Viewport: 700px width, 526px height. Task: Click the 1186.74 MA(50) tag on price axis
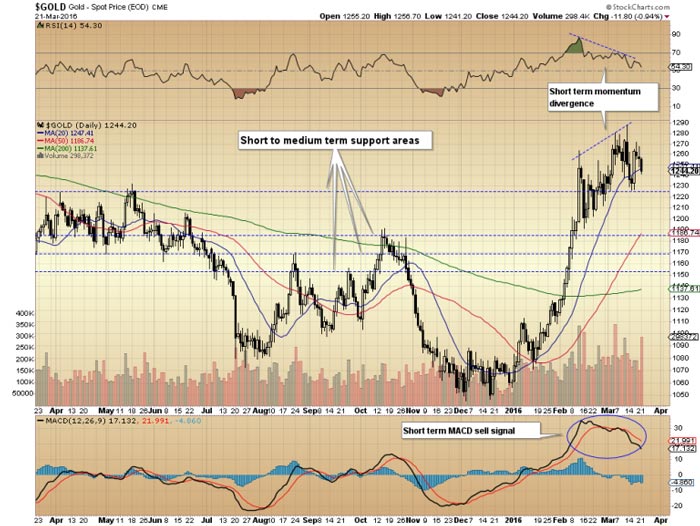684,233
